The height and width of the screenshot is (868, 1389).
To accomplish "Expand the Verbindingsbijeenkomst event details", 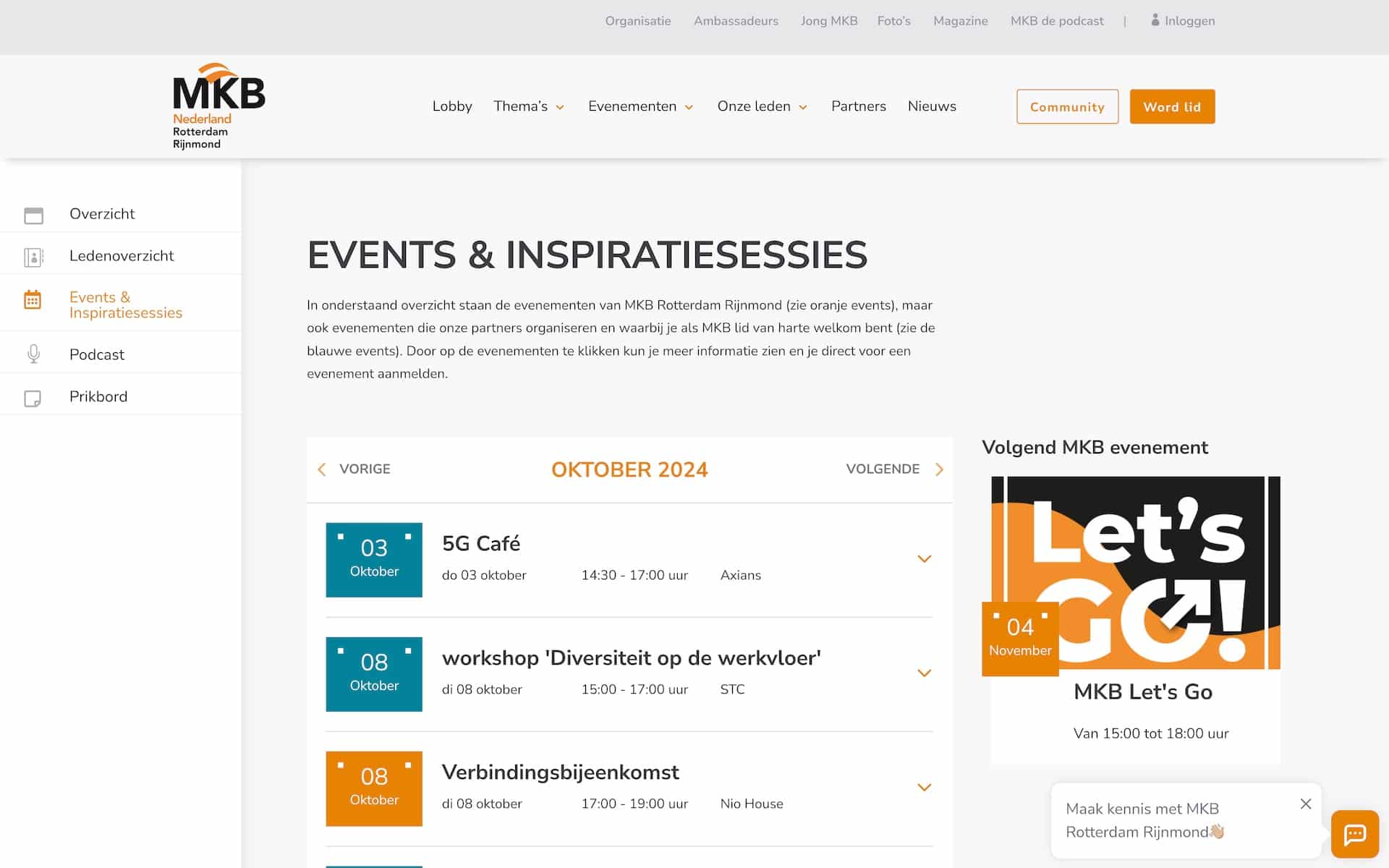I will 924,787.
